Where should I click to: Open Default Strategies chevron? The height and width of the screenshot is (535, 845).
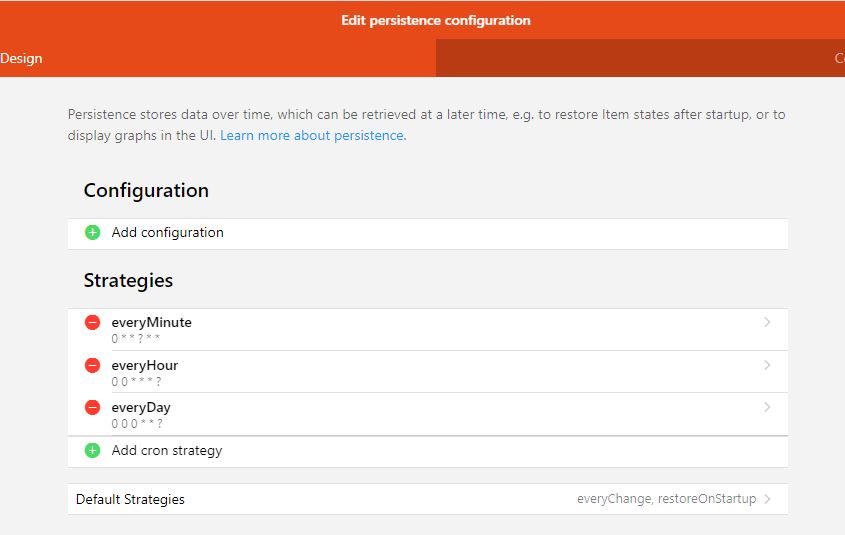(x=767, y=499)
